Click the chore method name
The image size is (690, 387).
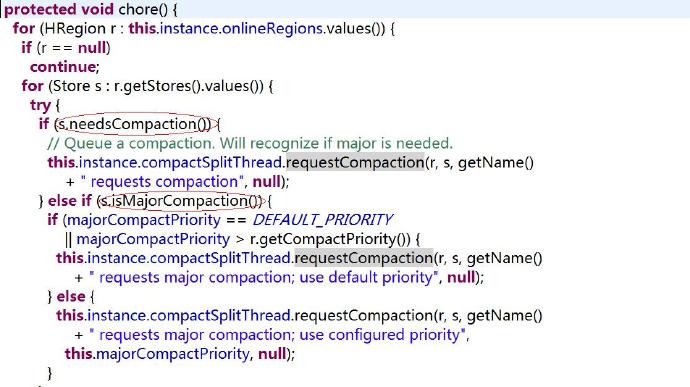click(x=138, y=9)
